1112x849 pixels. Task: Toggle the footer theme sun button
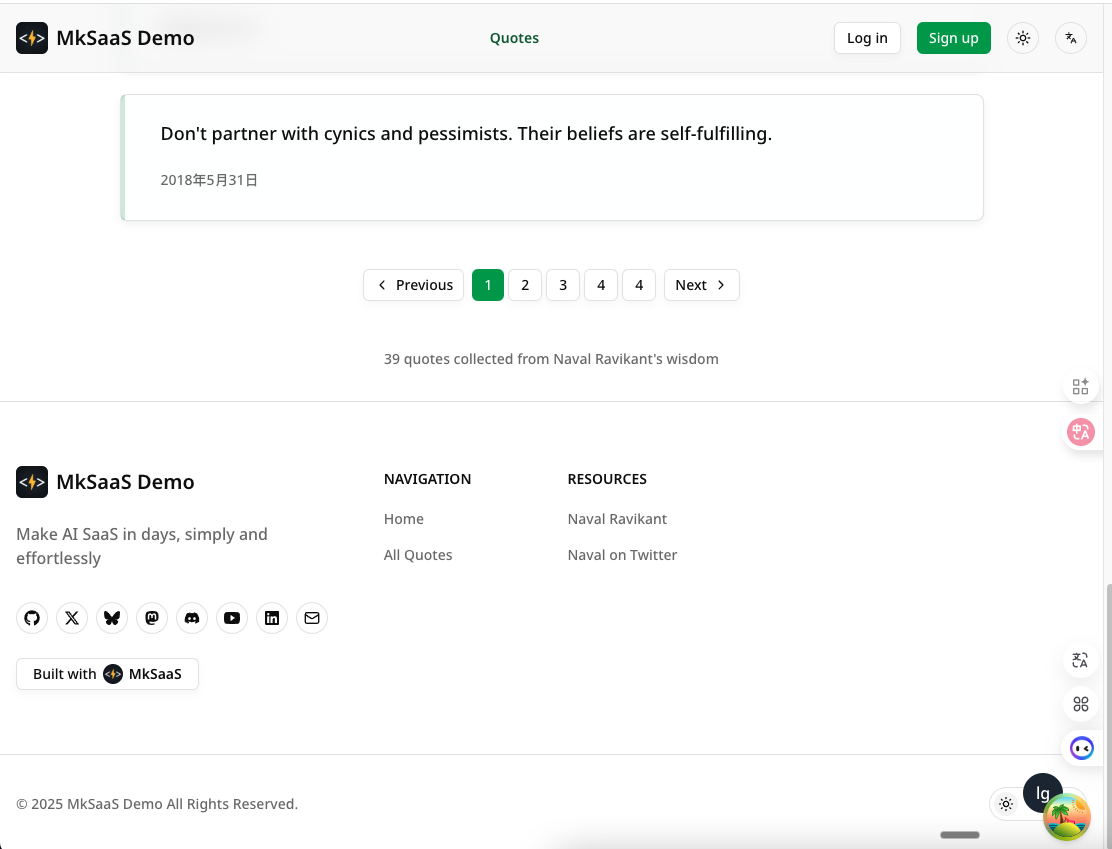pyautogui.click(x=1006, y=804)
